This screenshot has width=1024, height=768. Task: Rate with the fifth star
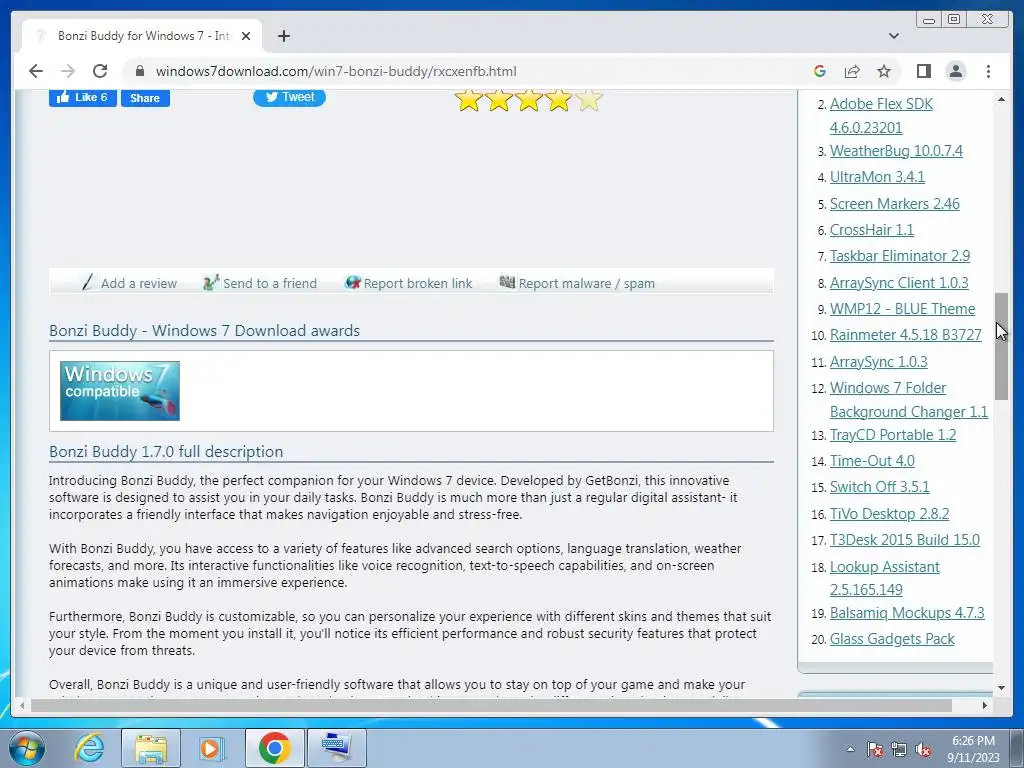point(588,100)
